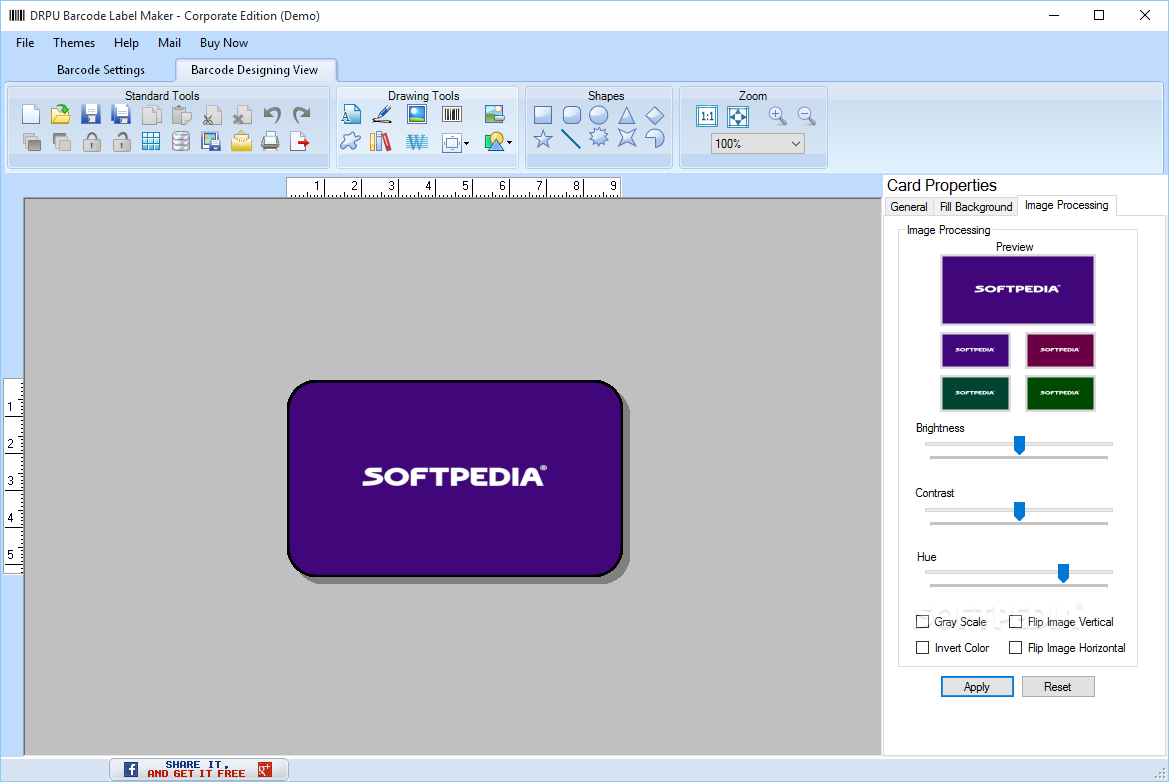1169x782 pixels.
Task: Fit the card to the window
Action: click(737, 116)
